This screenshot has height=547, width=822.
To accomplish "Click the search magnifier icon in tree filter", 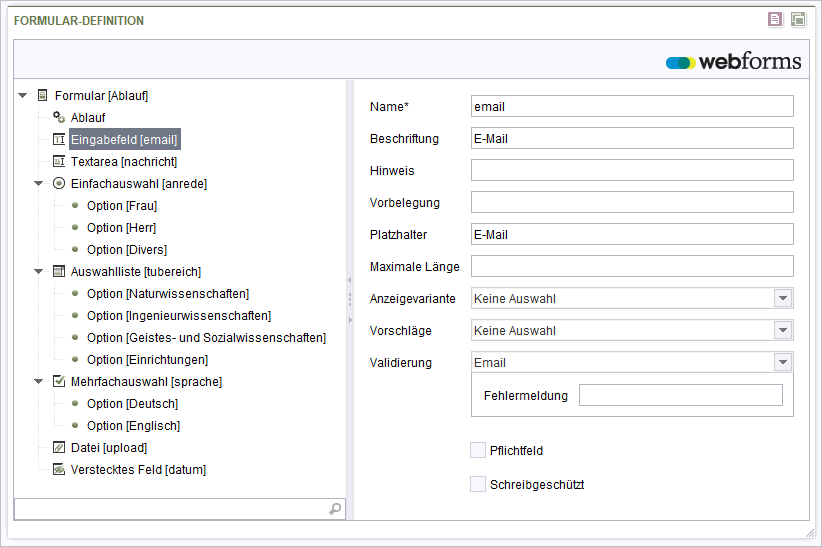I will pyautogui.click(x=335, y=509).
